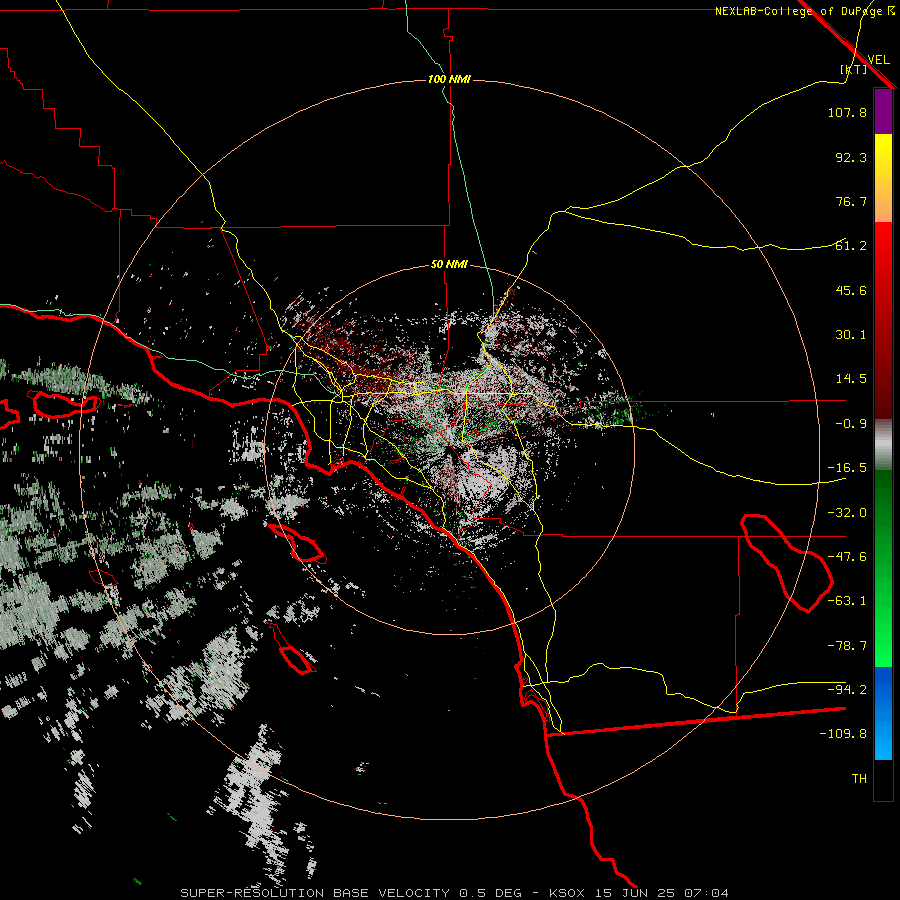Click the VEL label above color scale
The width and height of the screenshot is (900, 900).
(878, 60)
